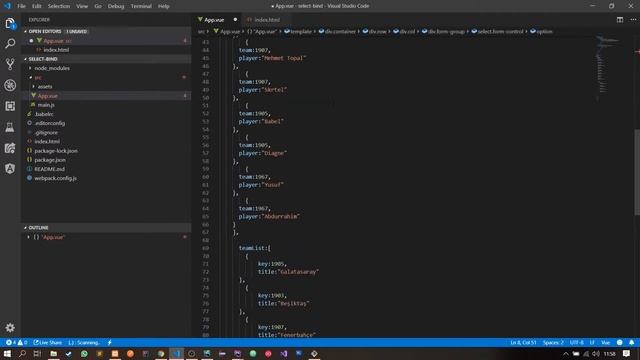
Task: Open index.html in Open Editors list
Action: point(56,50)
